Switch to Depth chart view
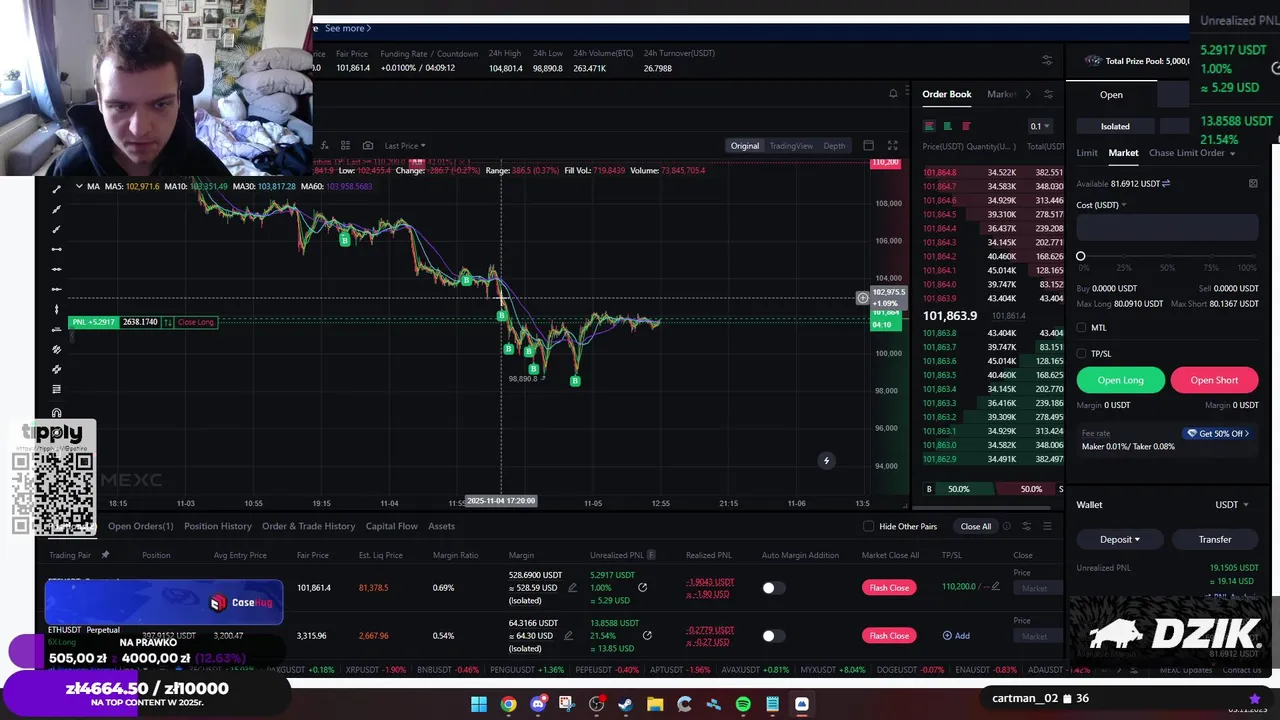 click(834, 146)
